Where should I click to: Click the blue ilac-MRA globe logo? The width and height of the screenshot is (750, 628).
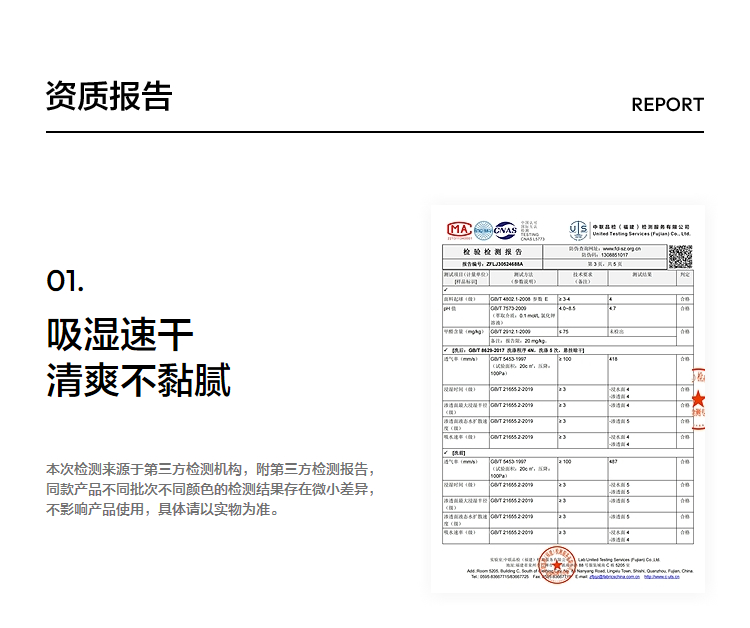point(483,231)
